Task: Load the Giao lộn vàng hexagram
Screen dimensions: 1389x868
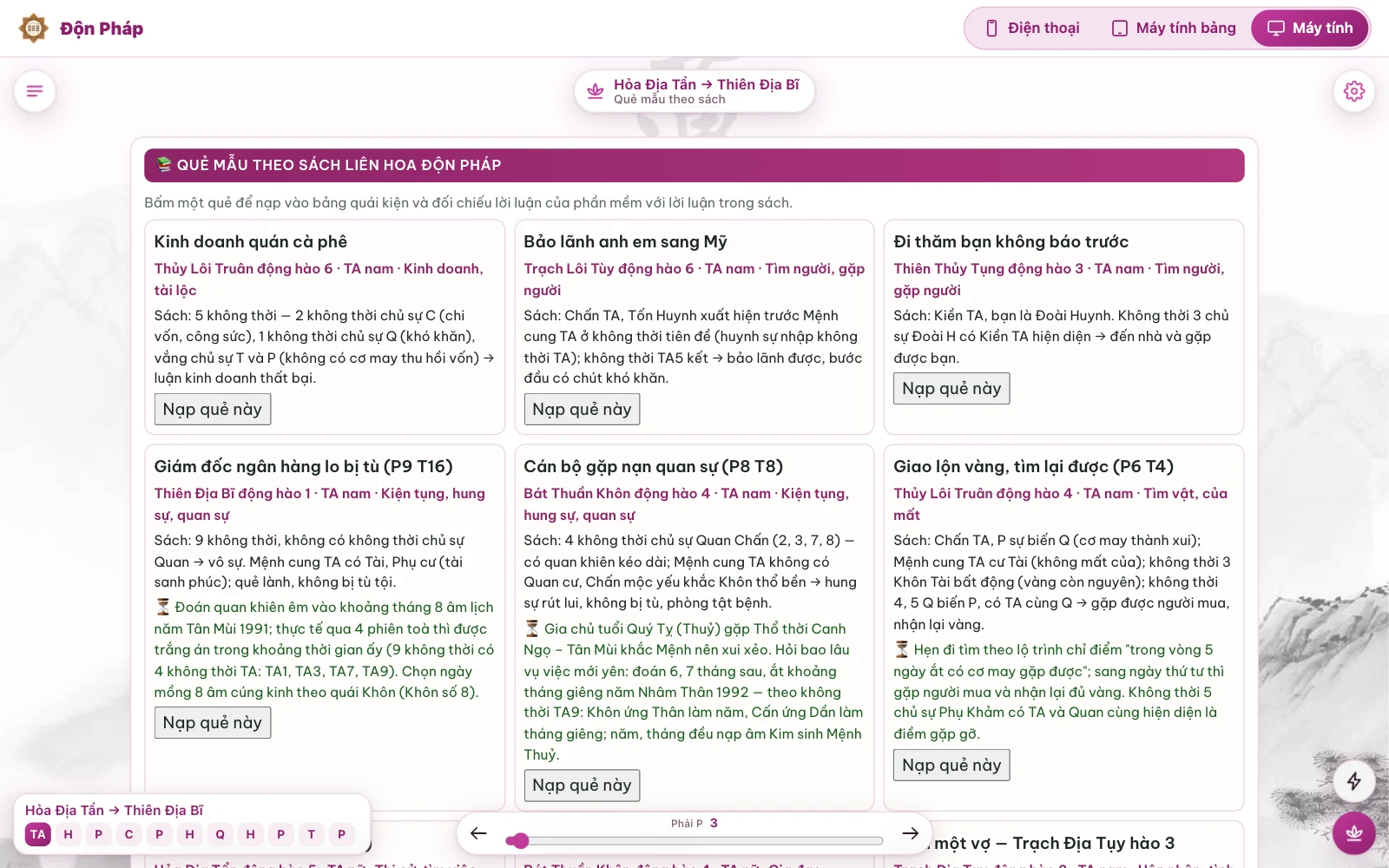Action: 951,765
